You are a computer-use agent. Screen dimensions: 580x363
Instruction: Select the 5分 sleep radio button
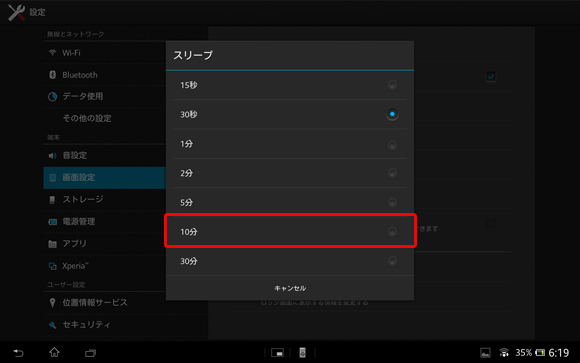click(392, 202)
